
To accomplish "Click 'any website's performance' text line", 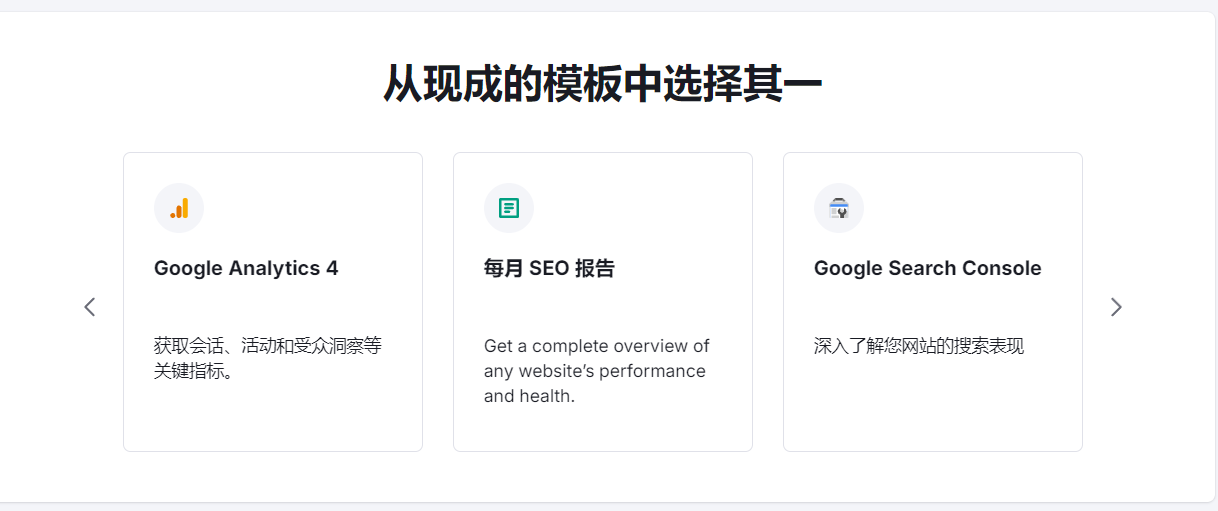I will pos(594,371).
